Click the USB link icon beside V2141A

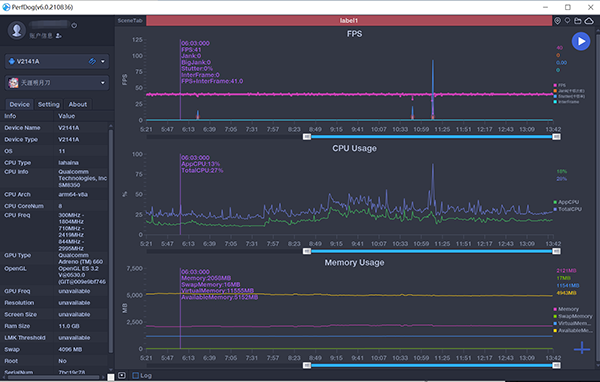pos(92,61)
